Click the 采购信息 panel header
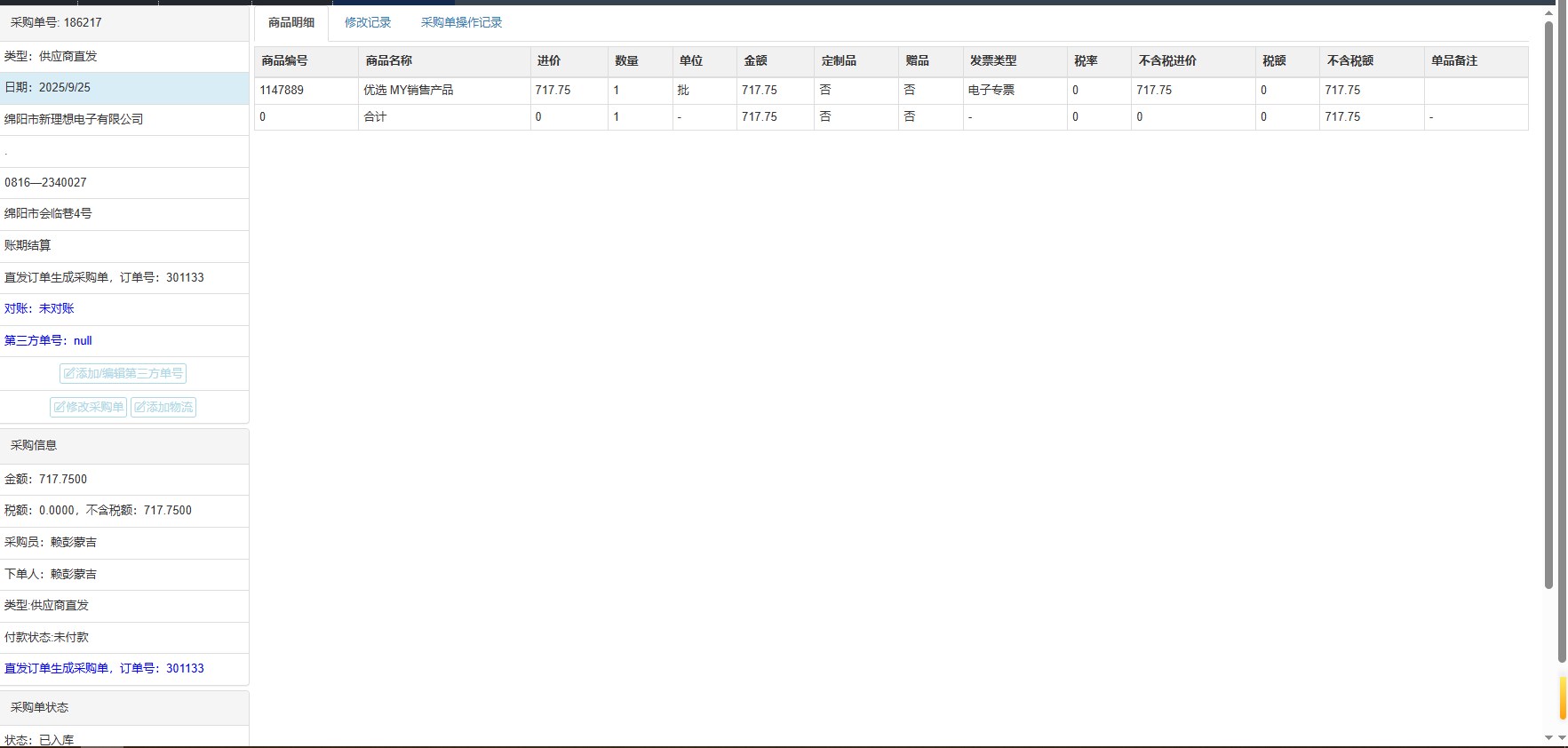This screenshot has width=1568, height=748. click(34, 445)
